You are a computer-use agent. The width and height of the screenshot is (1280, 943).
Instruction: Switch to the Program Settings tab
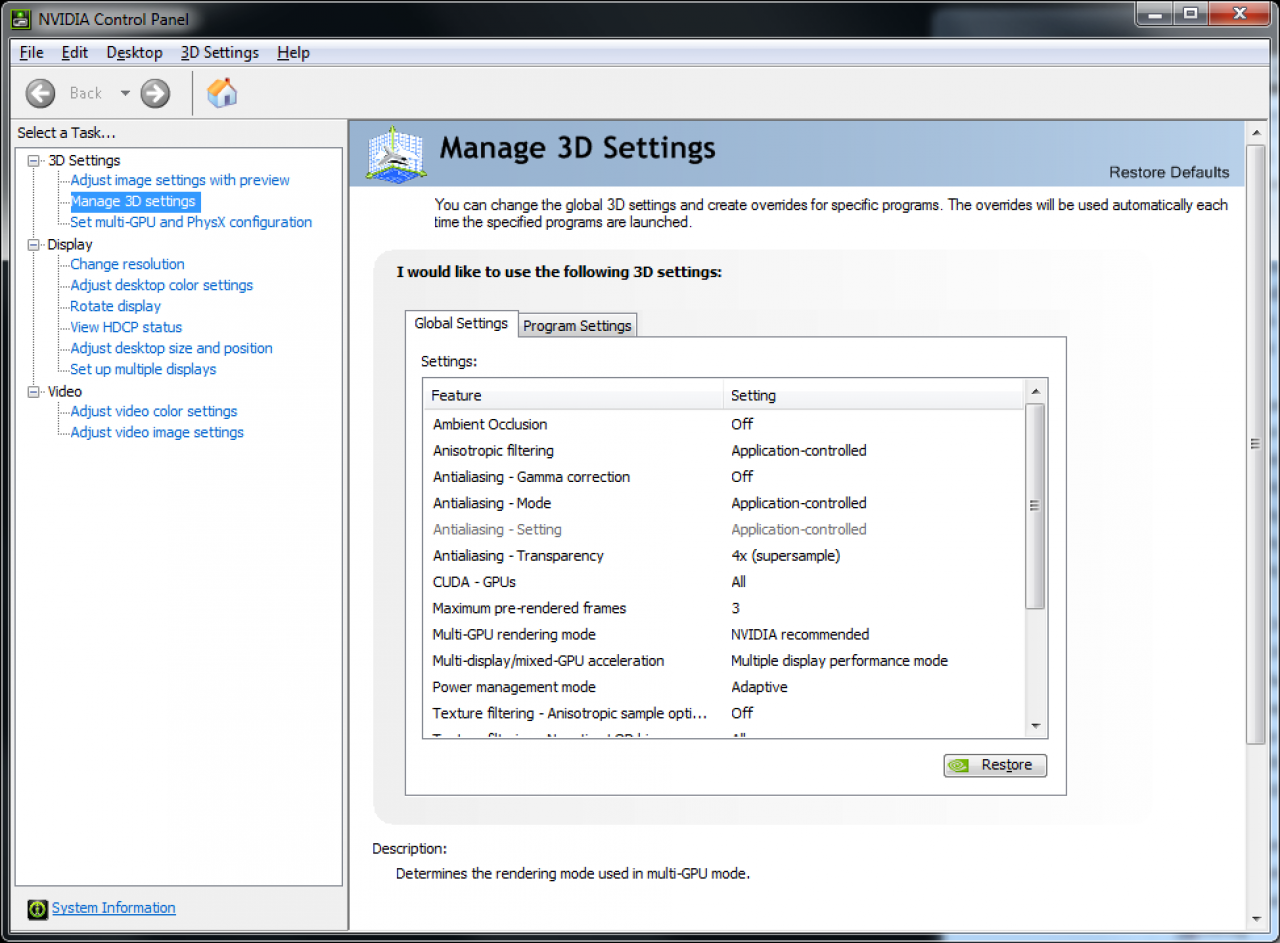point(577,325)
